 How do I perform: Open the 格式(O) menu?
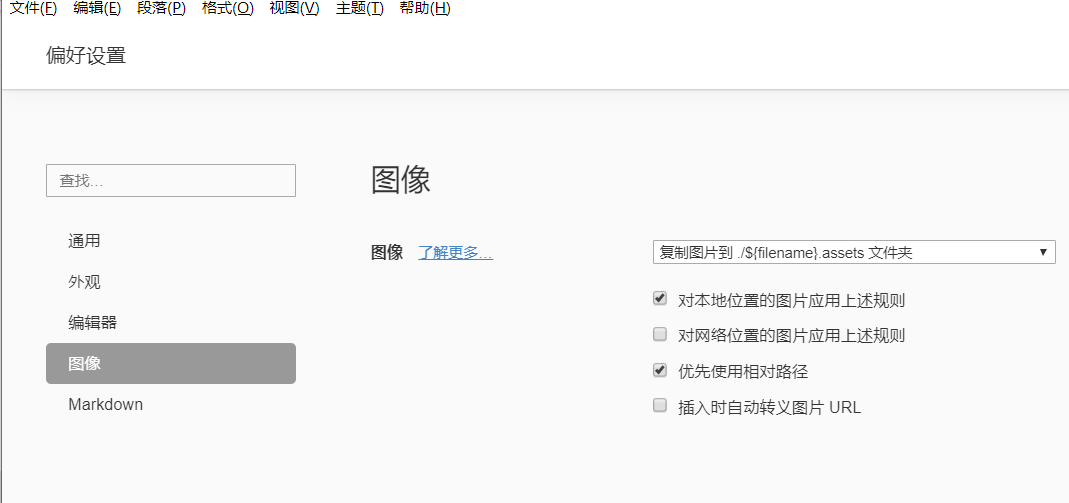click(x=228, y=8)
